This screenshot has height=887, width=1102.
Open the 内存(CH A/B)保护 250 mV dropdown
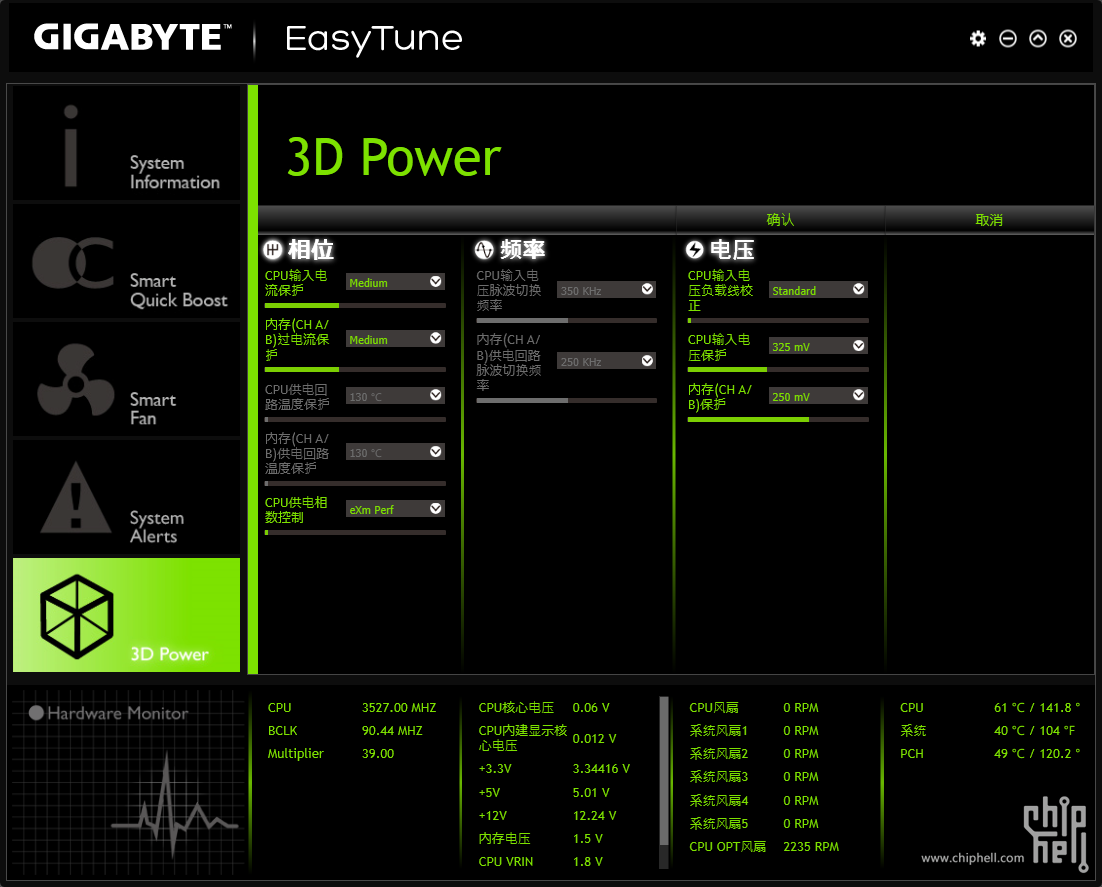pos(818,396)
